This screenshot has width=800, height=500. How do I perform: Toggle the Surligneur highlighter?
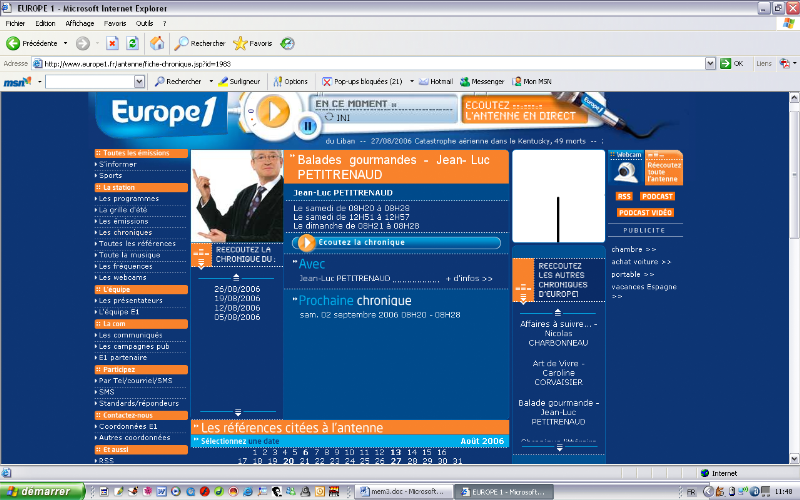point(239,81)
